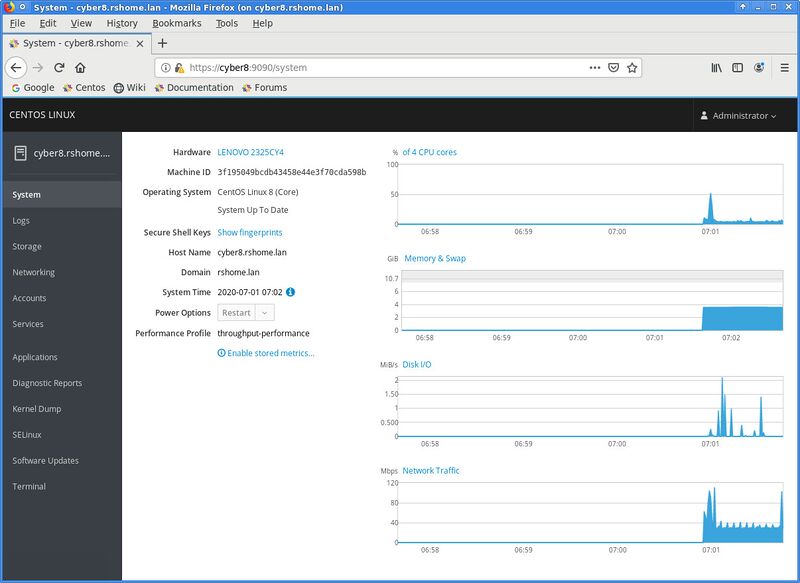
Task: Select Networking in the sidebar
Action: tap(34, 272)
